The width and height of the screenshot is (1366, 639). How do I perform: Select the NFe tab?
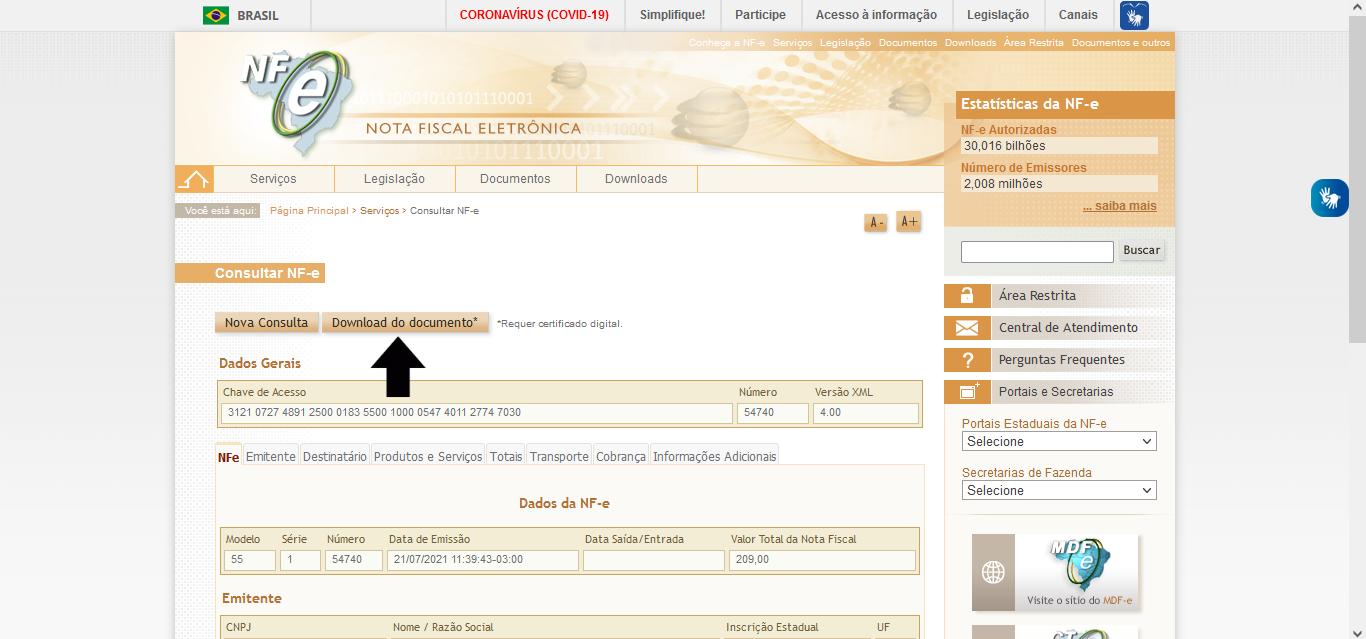[x=228, y=456]
